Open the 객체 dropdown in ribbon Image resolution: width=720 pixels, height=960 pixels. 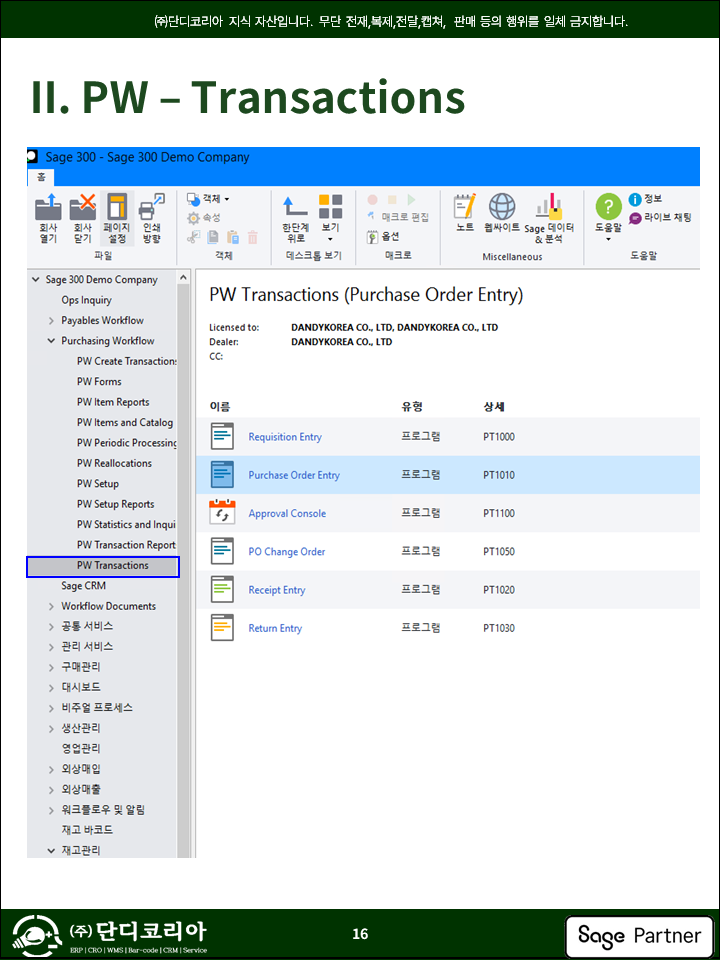(208, 199)
